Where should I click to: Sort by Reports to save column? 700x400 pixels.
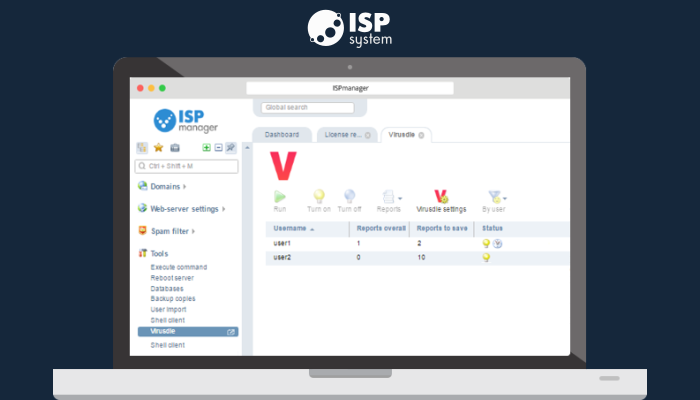442,229
